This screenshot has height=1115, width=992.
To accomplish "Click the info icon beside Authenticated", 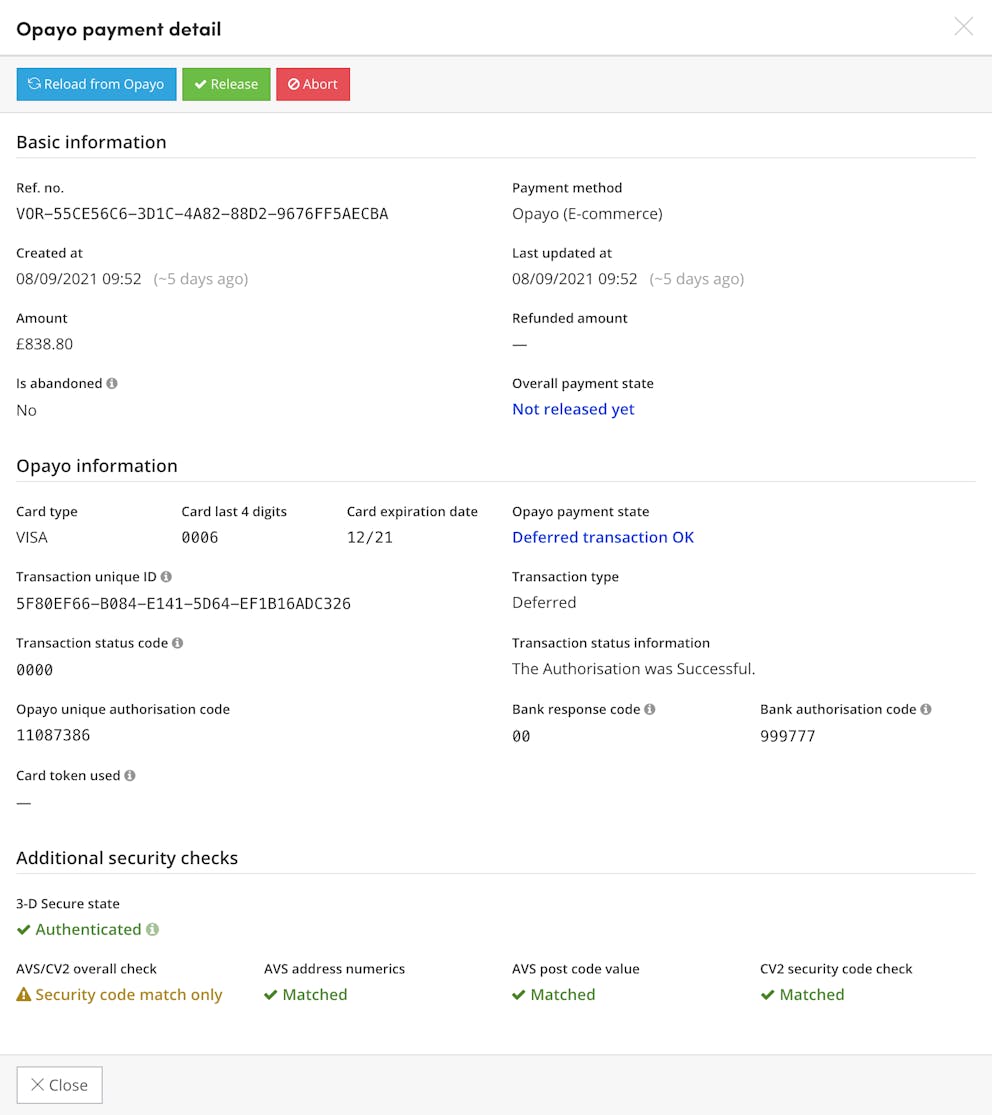I will [x=152, y=929].
